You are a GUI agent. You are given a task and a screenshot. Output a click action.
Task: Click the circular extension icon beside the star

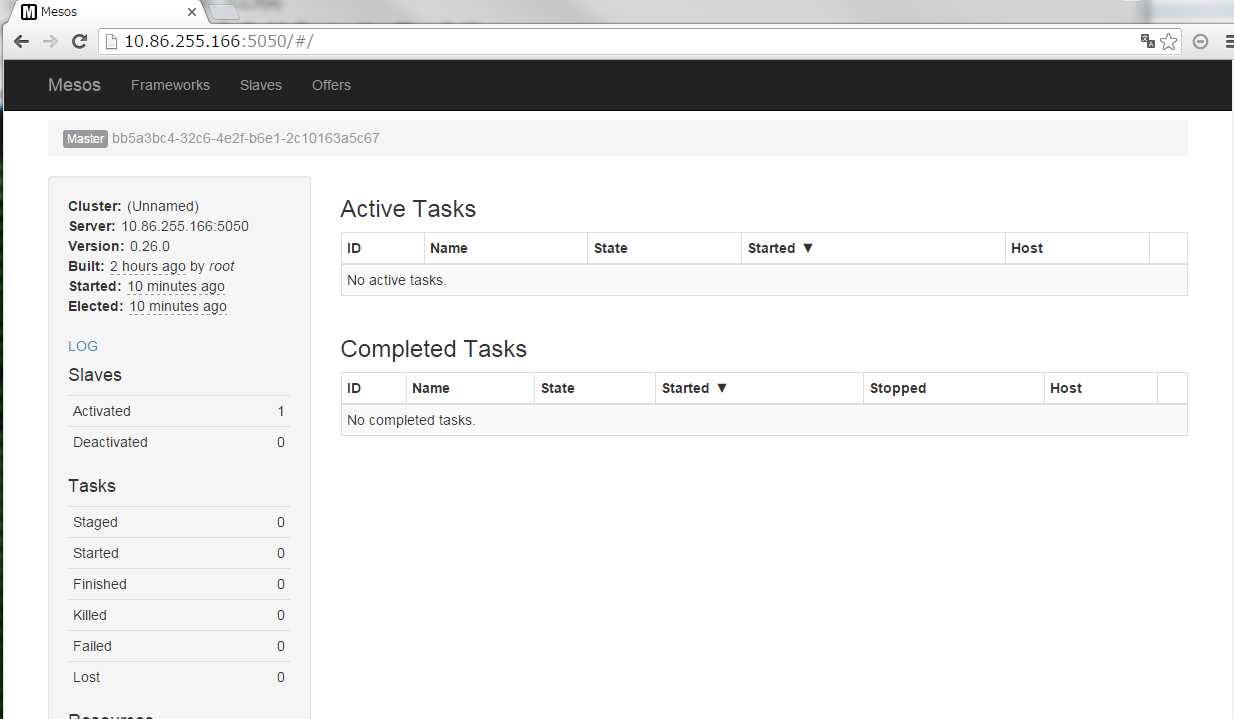click(1201, 41)
